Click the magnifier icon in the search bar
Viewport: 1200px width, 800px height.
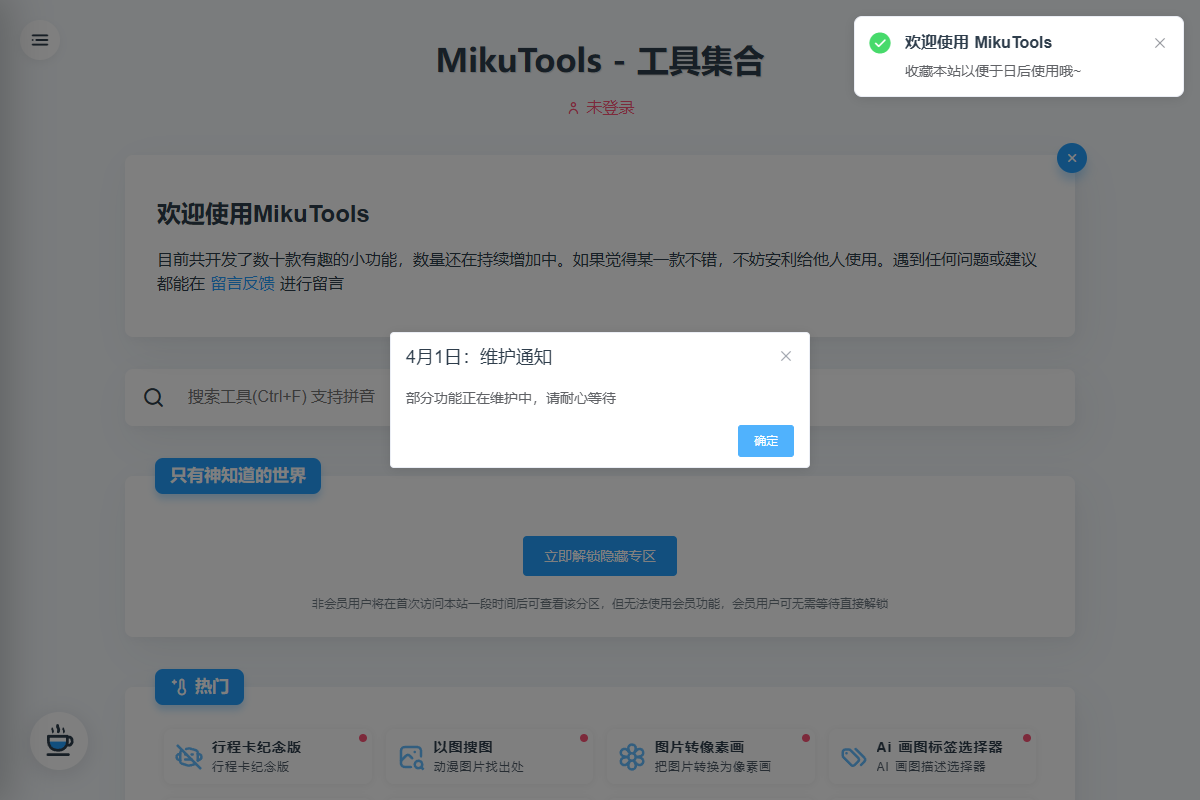click(x=153, y=397)
